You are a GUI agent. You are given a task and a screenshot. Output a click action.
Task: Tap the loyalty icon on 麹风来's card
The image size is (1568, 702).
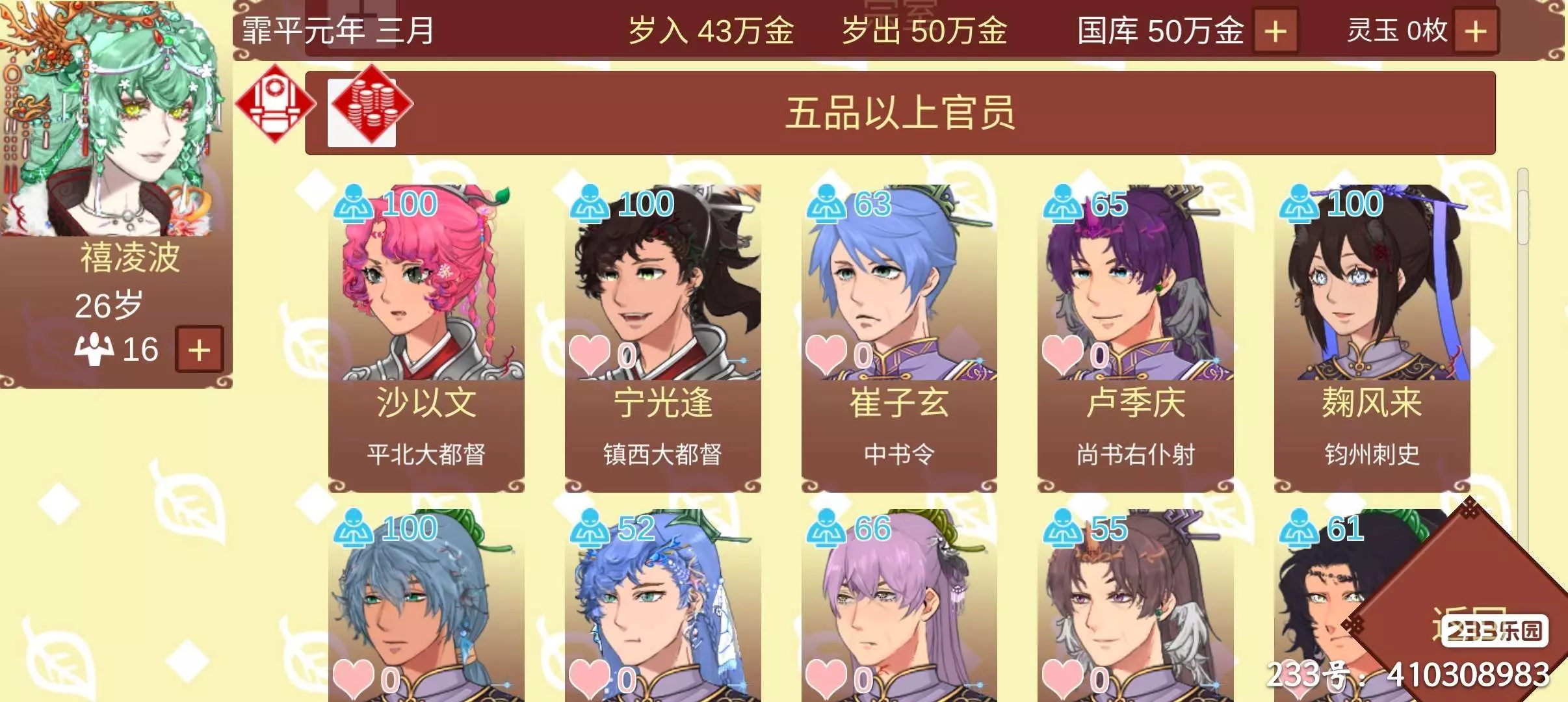pyautogui.click(x=1299, y=203)
